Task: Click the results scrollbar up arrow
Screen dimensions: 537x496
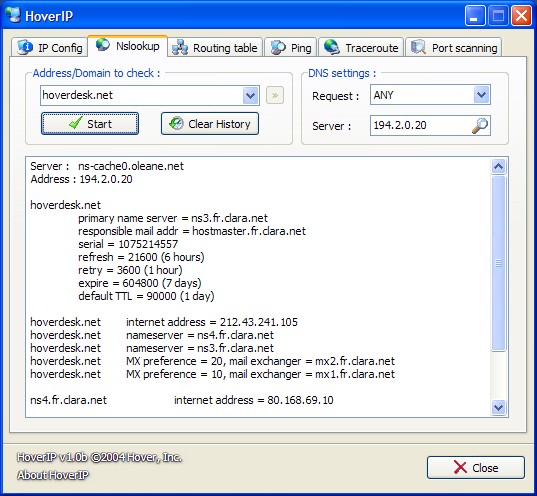Action: [x=499, y=167]
